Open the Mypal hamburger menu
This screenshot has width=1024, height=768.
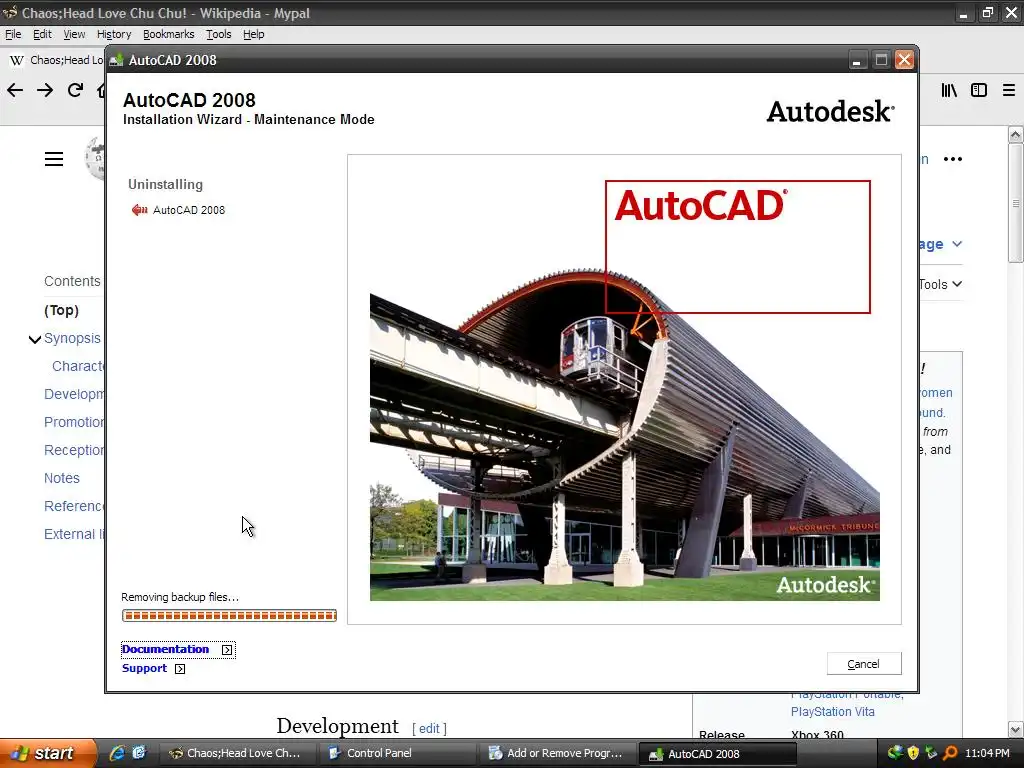[1009, 90]
